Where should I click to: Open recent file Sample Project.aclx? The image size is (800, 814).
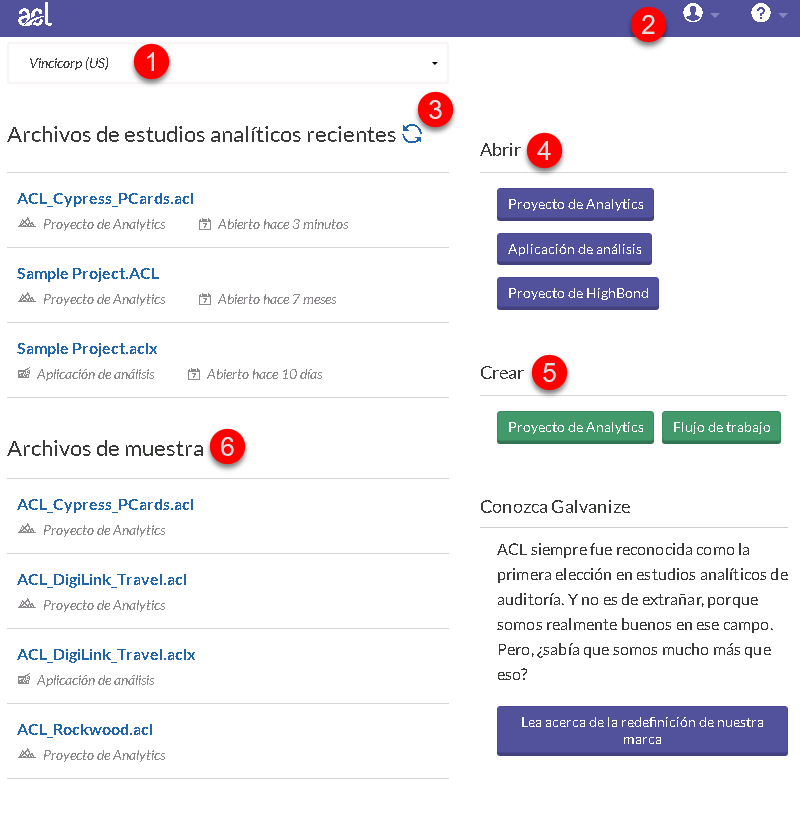point(87,349)
